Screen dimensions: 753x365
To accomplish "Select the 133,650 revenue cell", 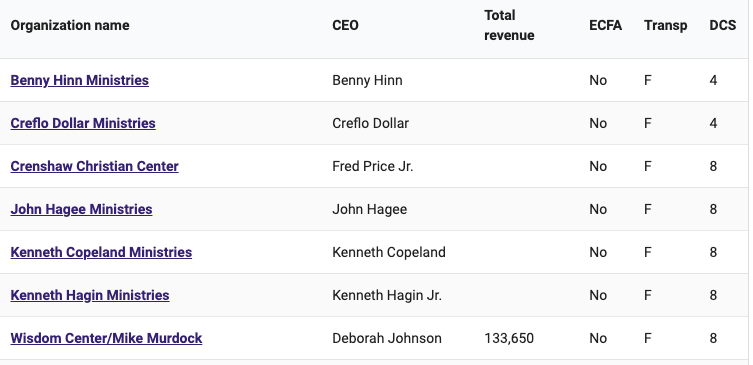I will coord(509,339).
